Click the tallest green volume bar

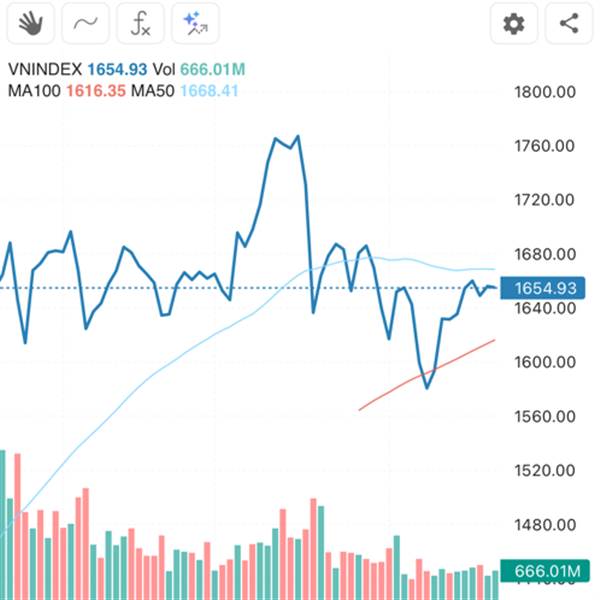coord(2,525)
